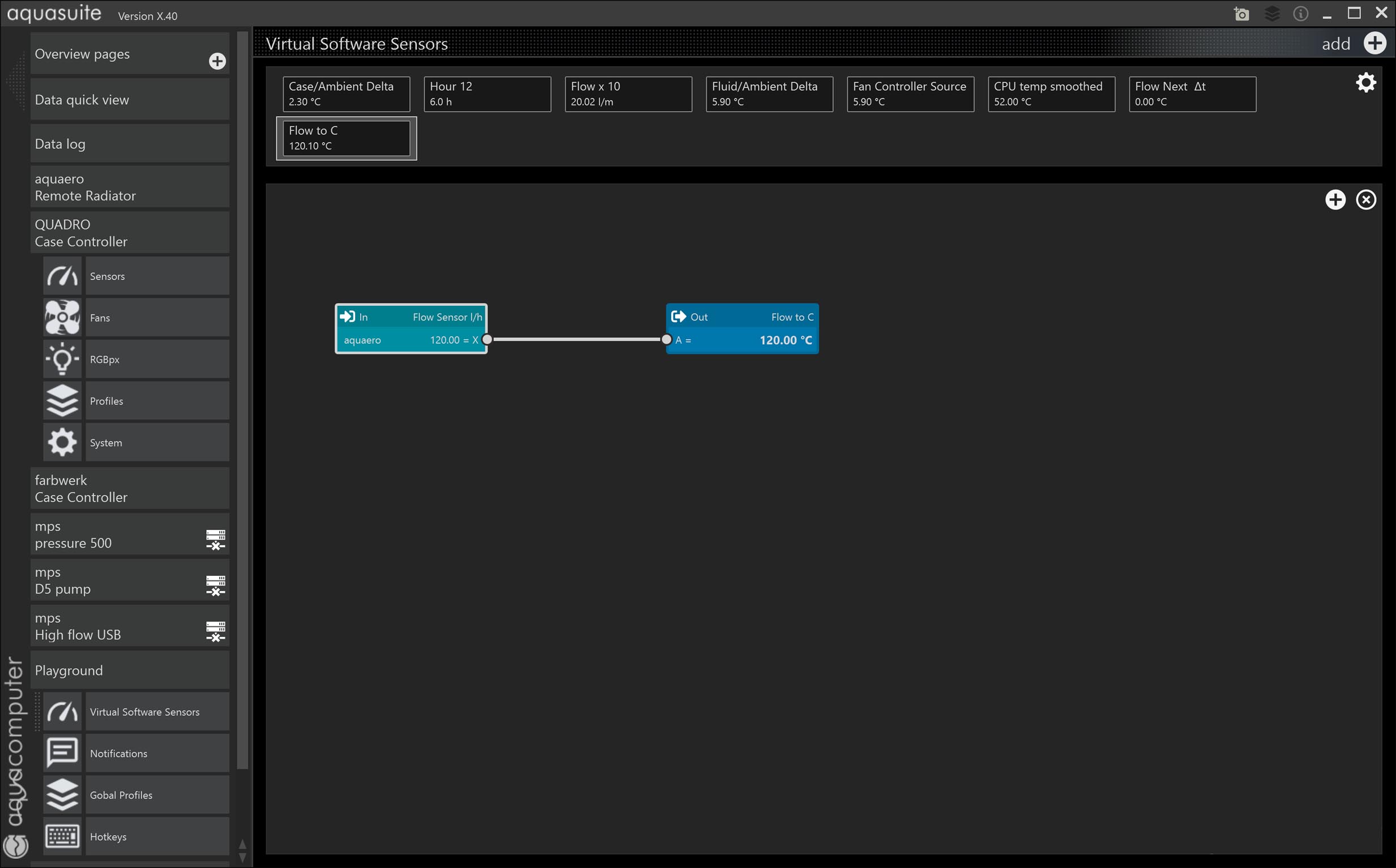The image size is (1396, 868).
Task: Open the info icon in title bar
Action: point(1300,14)
